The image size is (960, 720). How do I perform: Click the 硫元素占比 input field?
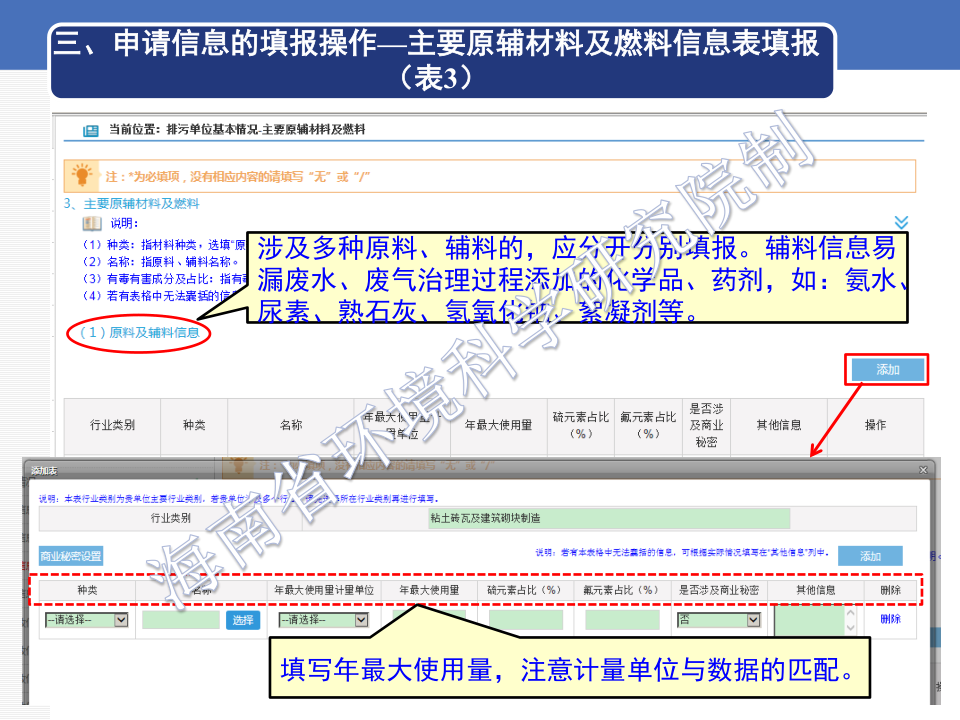(526, 620)
